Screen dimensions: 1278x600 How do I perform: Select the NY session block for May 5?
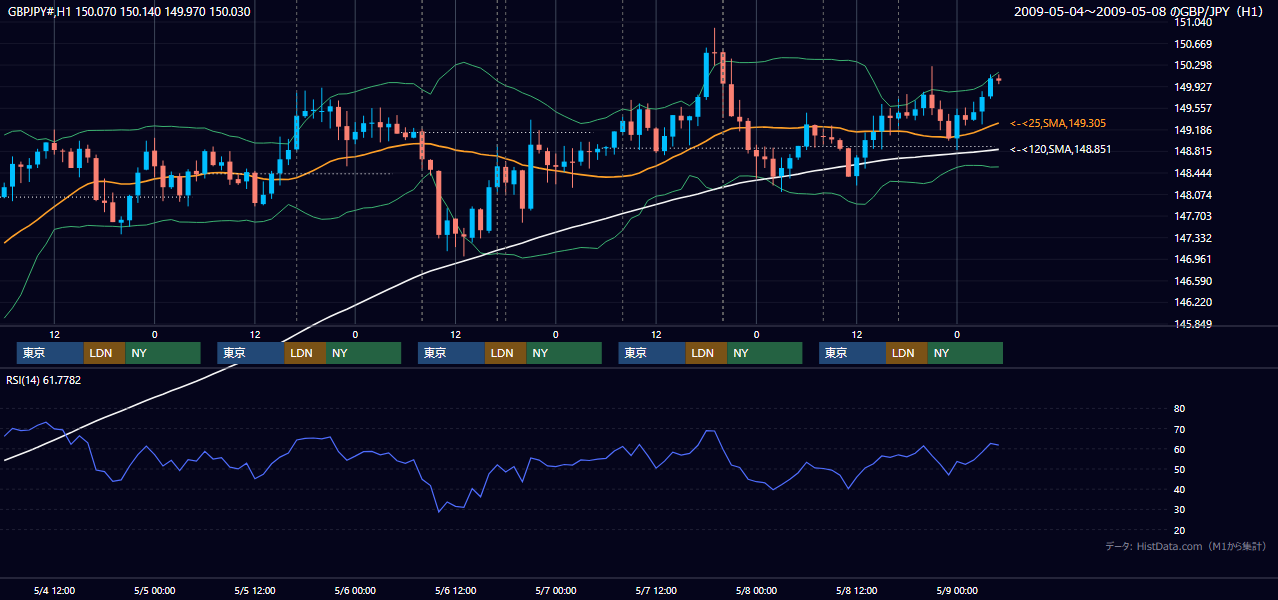pos(363,353)
